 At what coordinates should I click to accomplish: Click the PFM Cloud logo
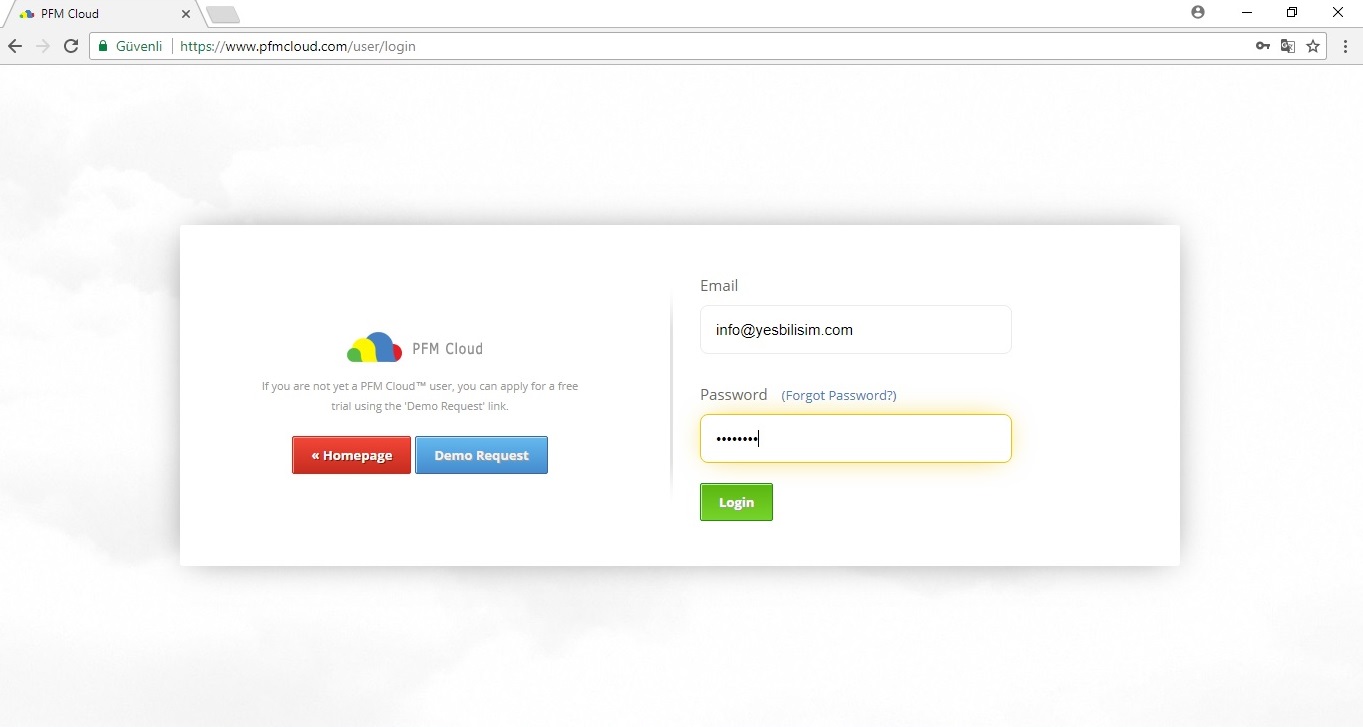coord(415,347)
